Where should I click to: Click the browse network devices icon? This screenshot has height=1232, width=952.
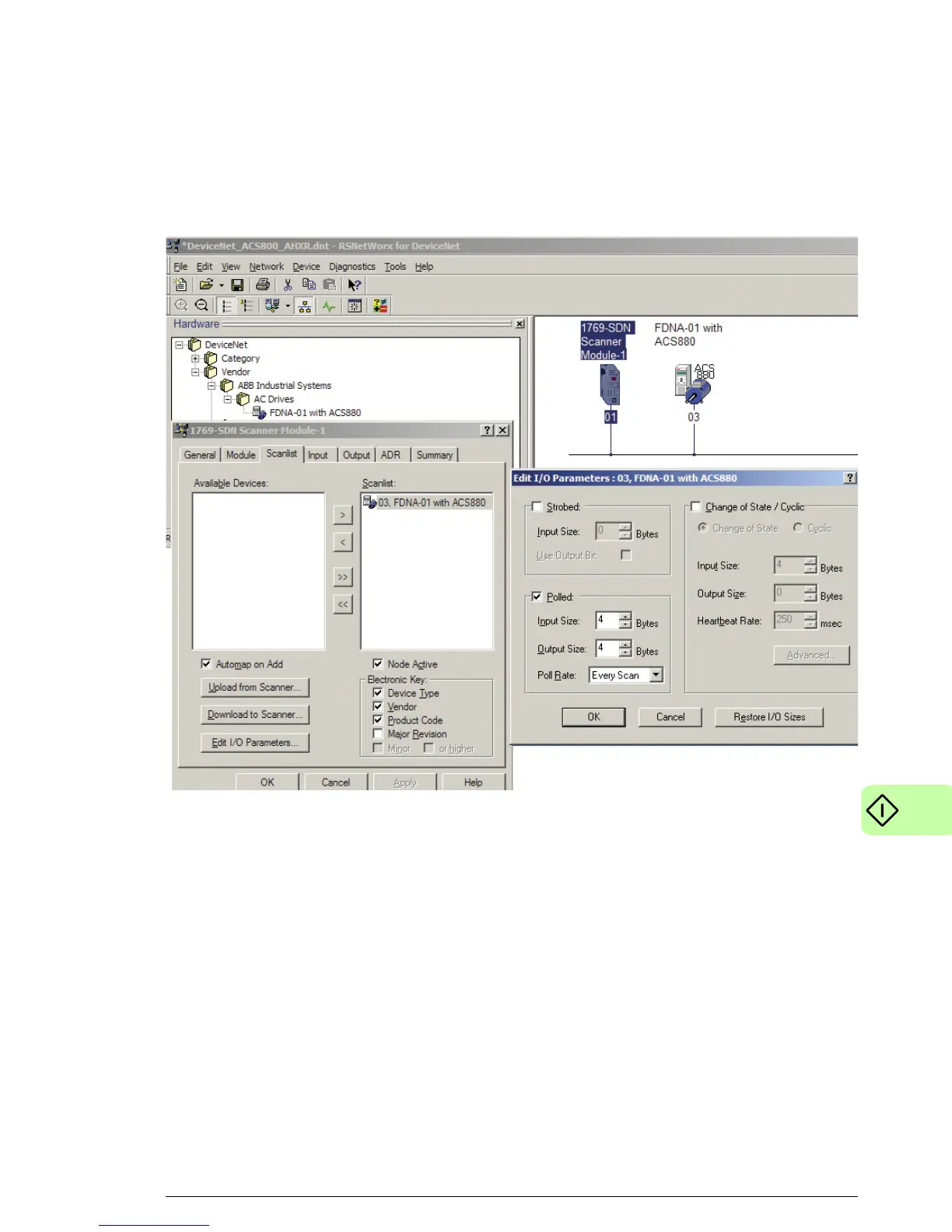[272, 306]
